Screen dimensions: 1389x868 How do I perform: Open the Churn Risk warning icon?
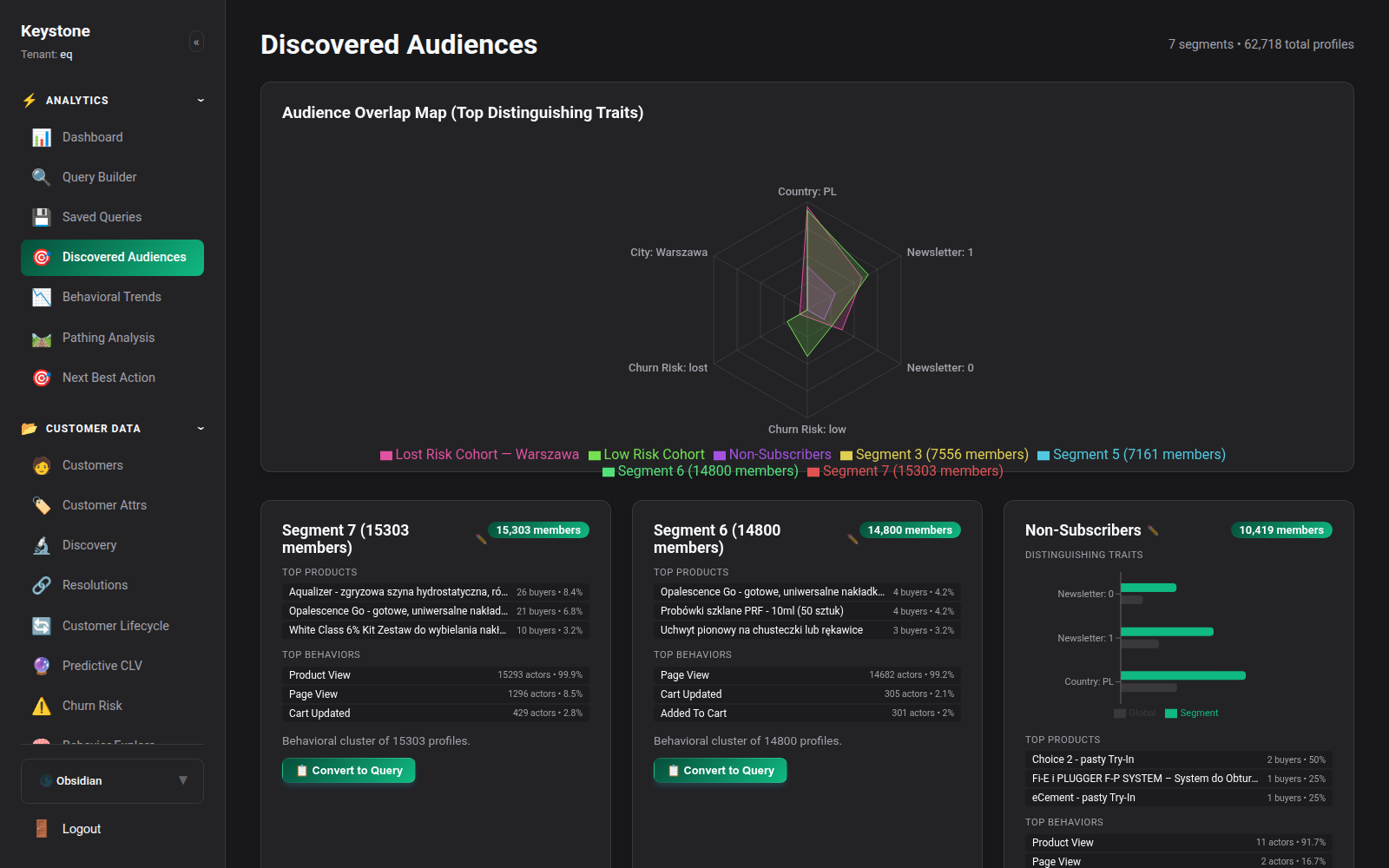tap(42, 706)
